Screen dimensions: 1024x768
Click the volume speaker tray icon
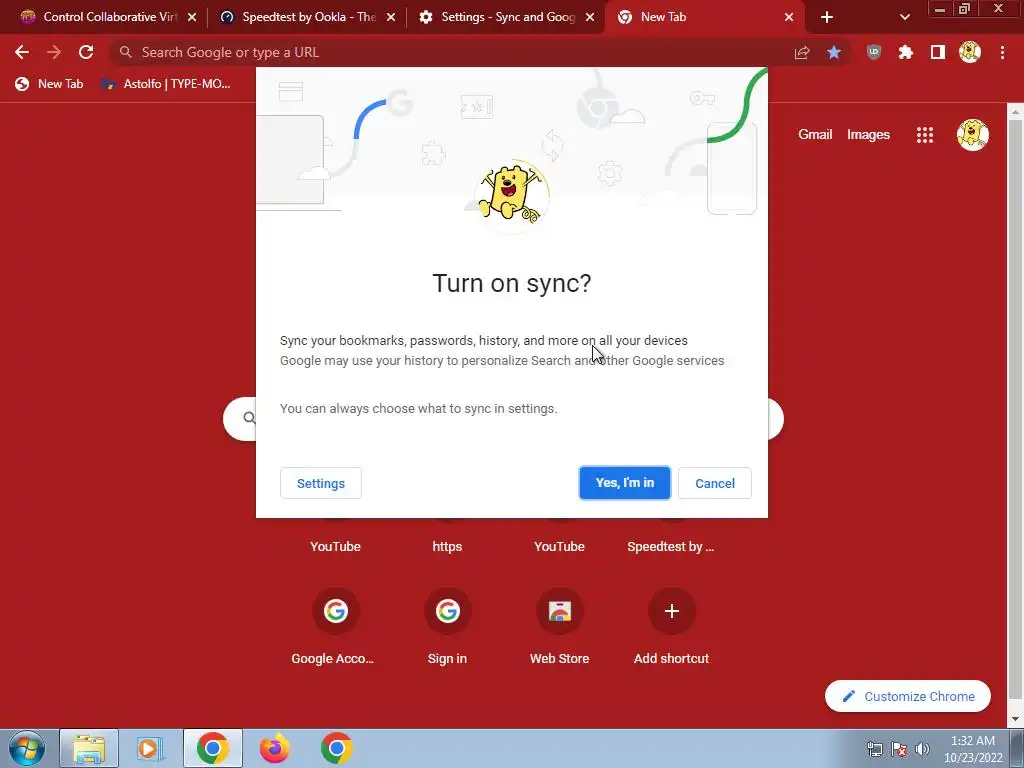(922, 748)
